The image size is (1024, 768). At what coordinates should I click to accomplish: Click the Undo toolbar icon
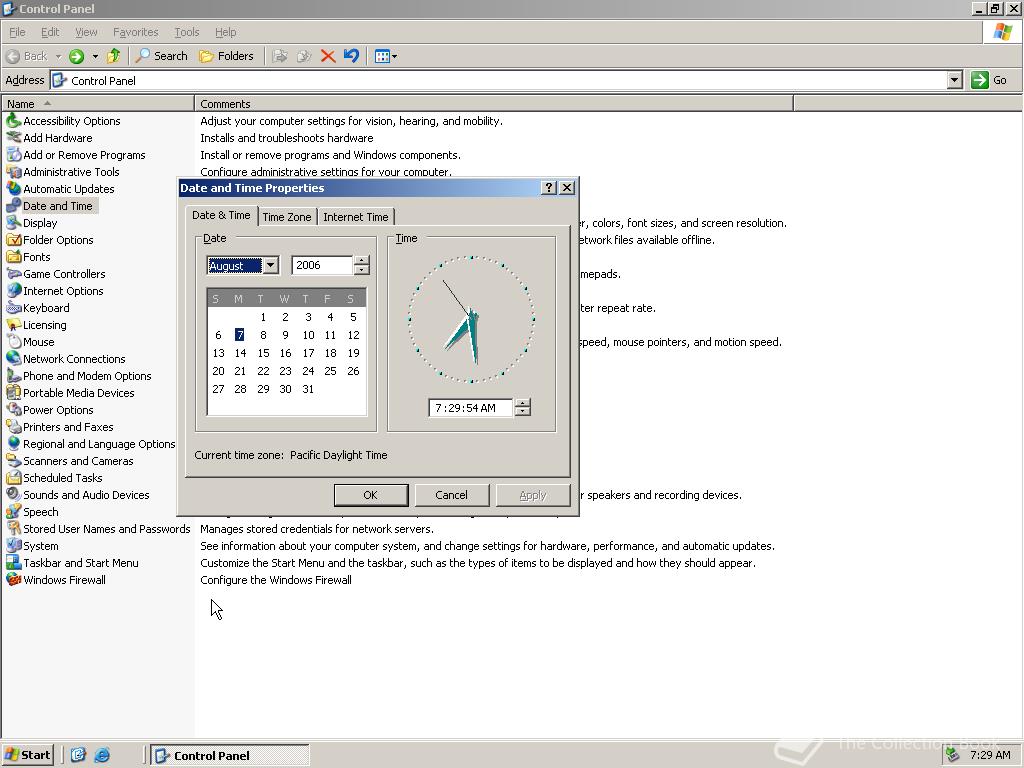coord(351,56)
